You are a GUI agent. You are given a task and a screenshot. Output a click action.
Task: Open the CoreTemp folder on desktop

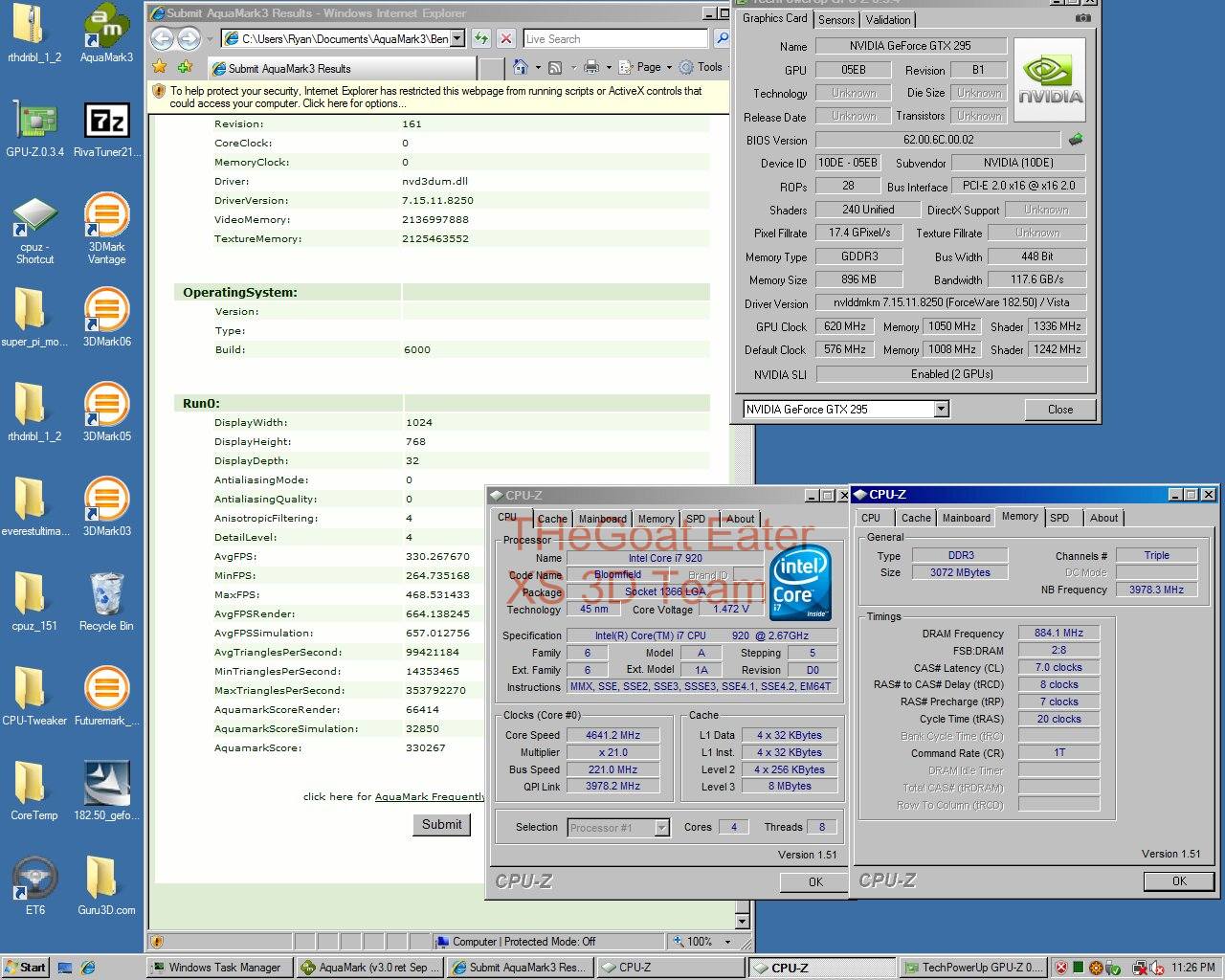click(34, 791)
